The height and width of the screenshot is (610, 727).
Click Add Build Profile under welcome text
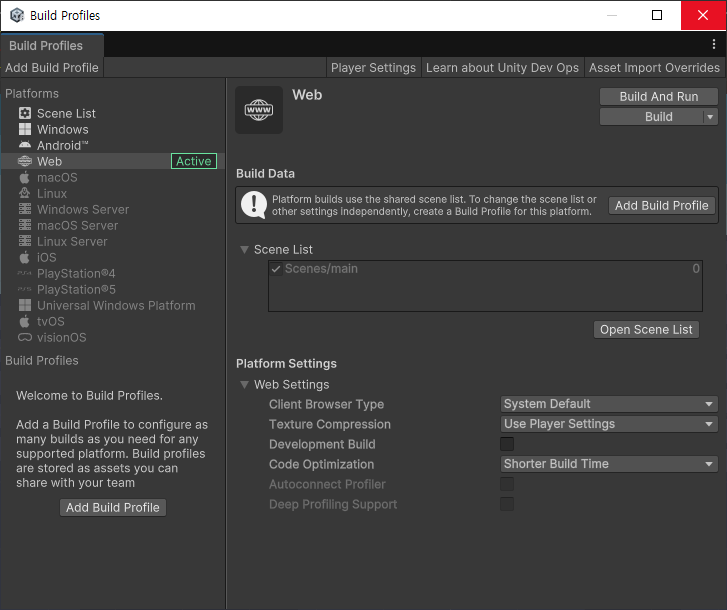(x=113, y=508)
